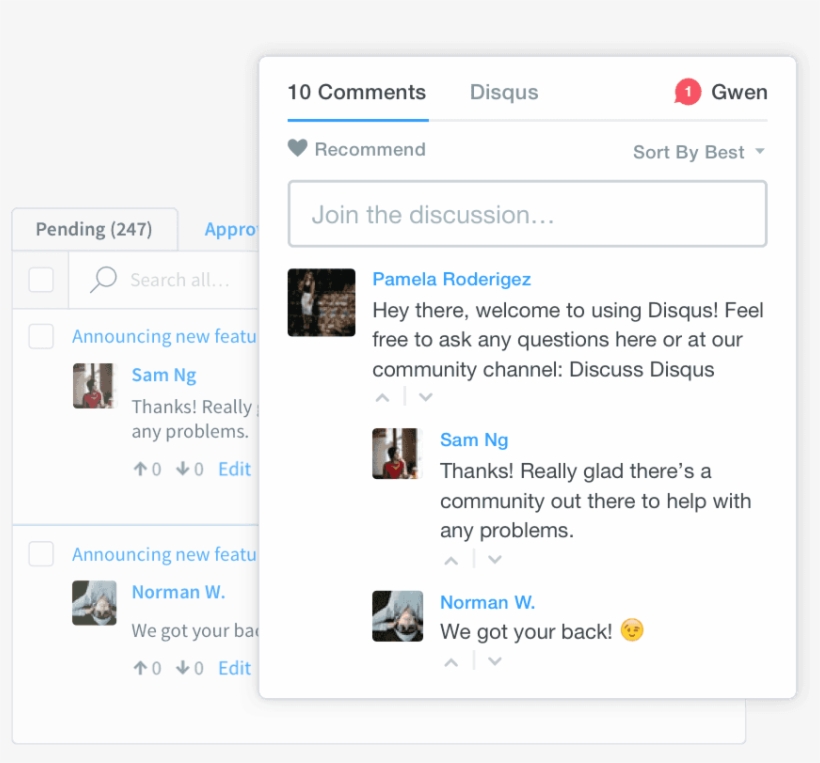Open Norman W.'s name link in moderation list
Screen dimensions: 820x763
178,592
